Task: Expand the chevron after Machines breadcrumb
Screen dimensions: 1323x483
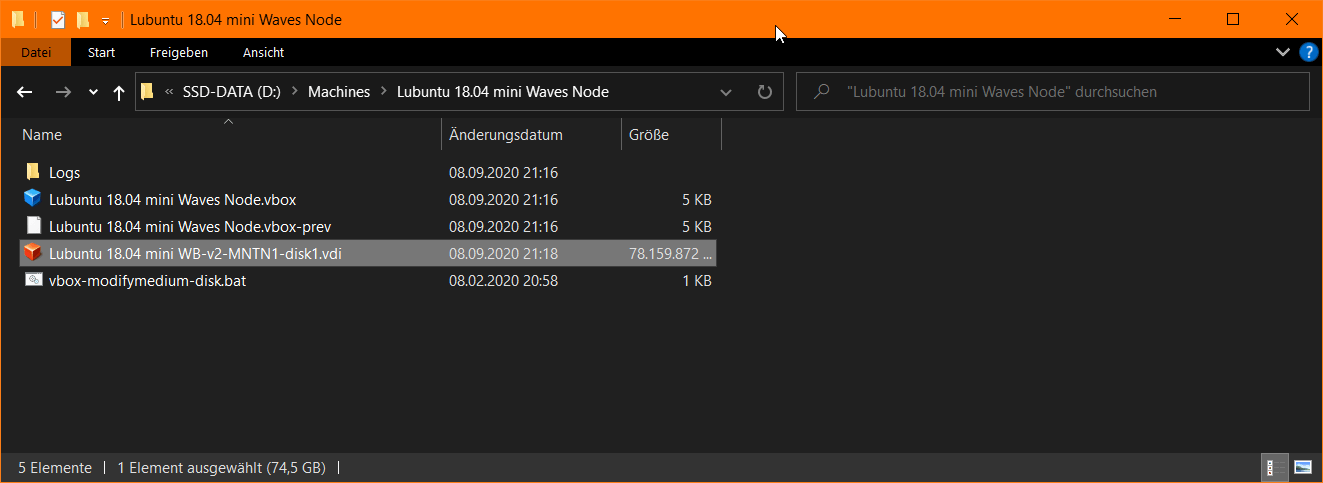Action: (x=384, y=92)
